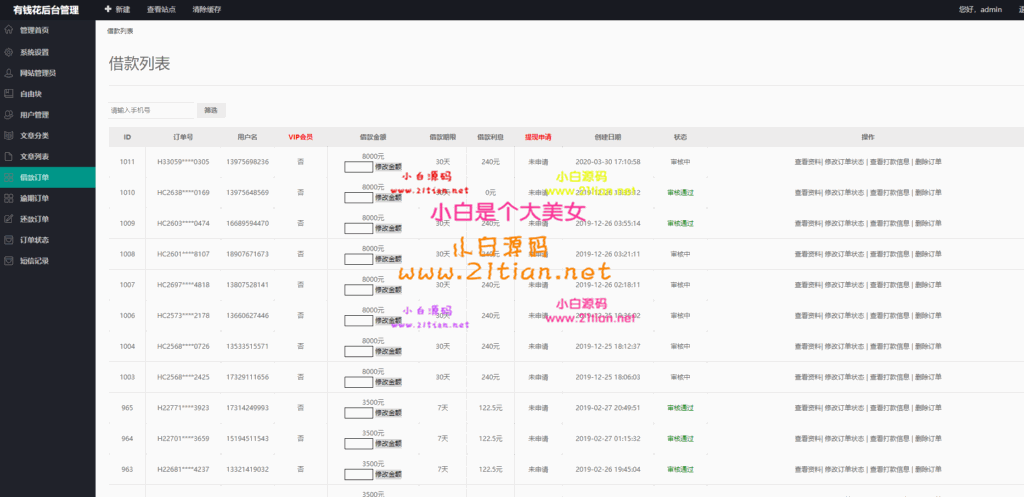Viewport: 1024px width, 497px height.
Task: Click 修改订单状态 for order 1009
Action: [x=844, y=223]
